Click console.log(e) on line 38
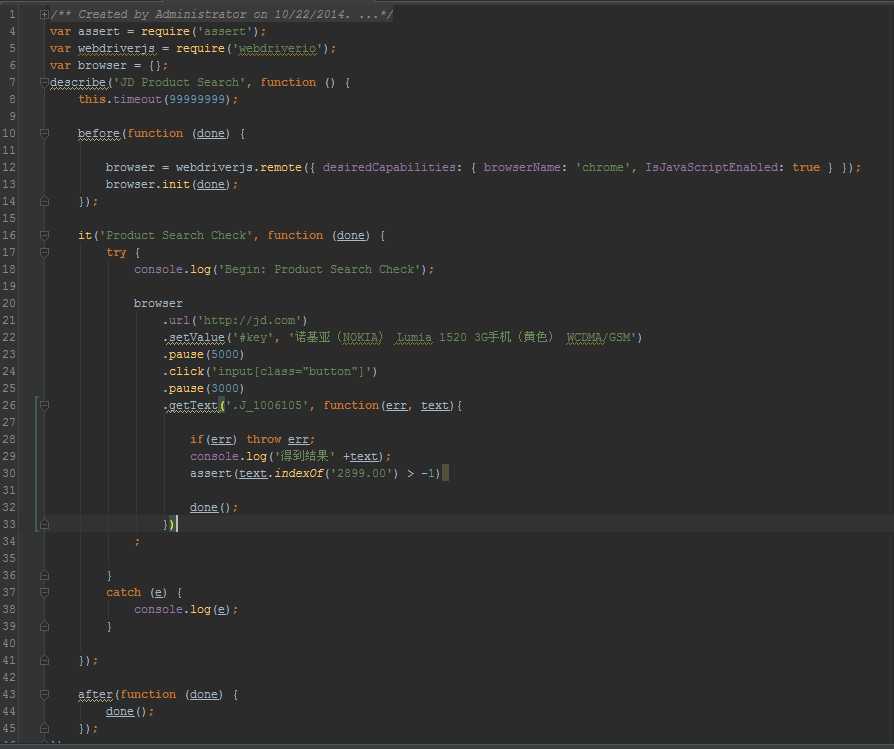The image size is (894, 749). (x=182, y=609)
